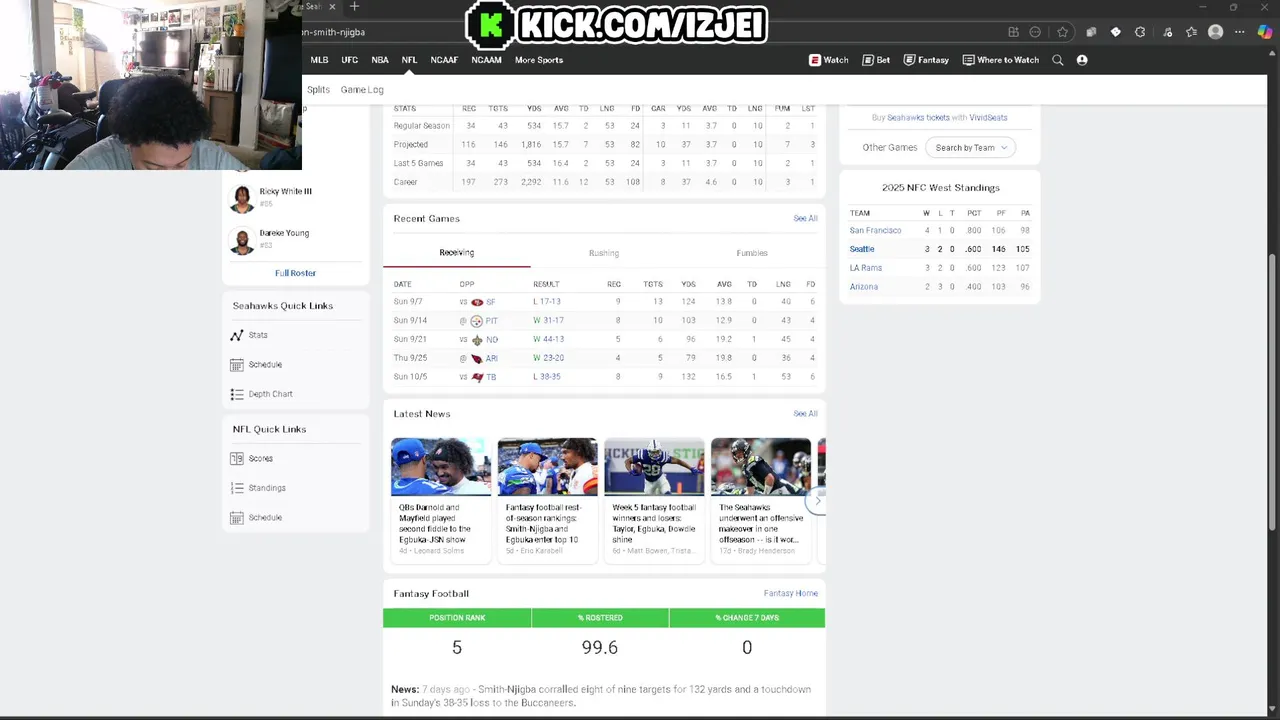Open ESPN Bet link
Viewport: 1280px width, 720px height.
876,60
